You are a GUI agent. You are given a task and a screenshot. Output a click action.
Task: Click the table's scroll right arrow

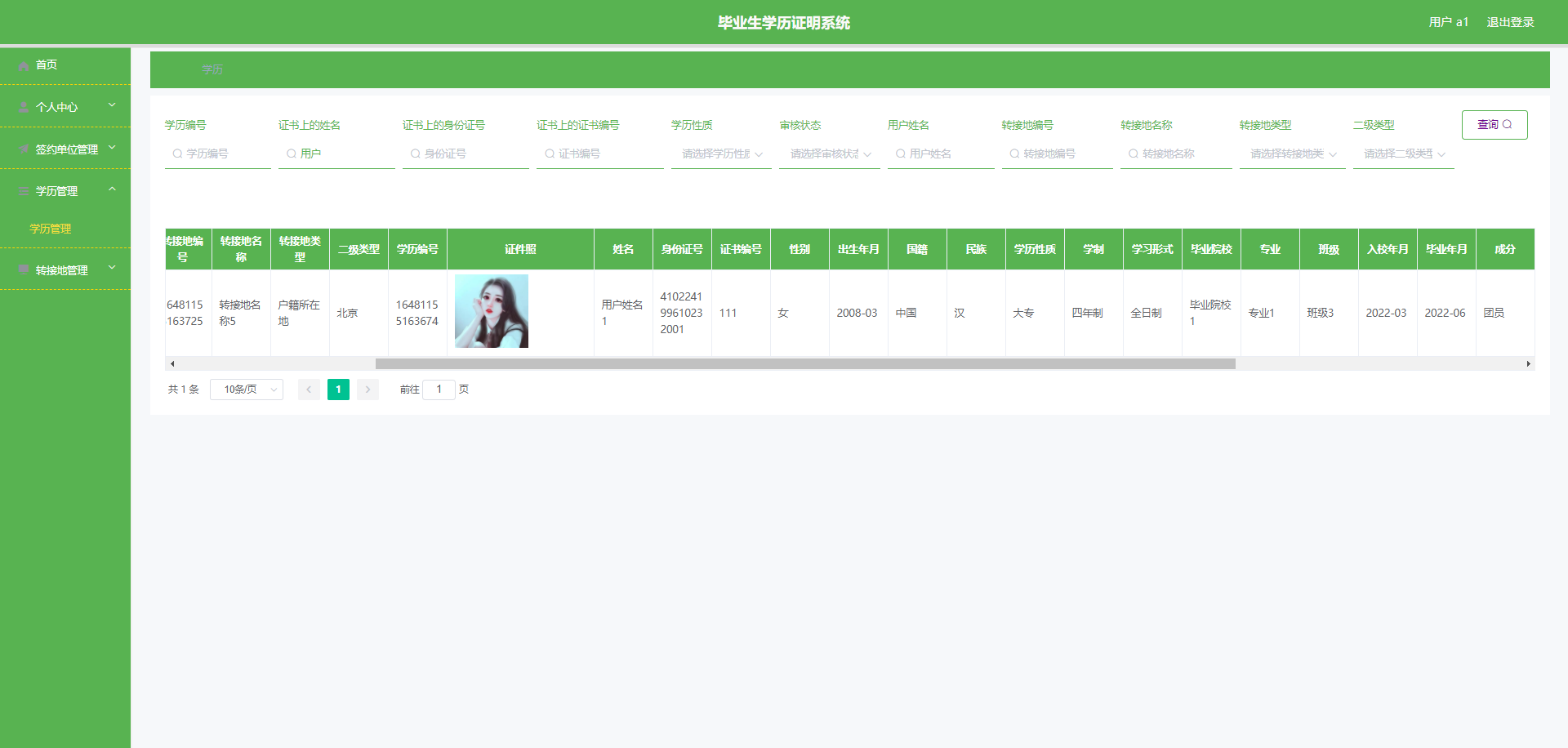[x=1528, y=363]
